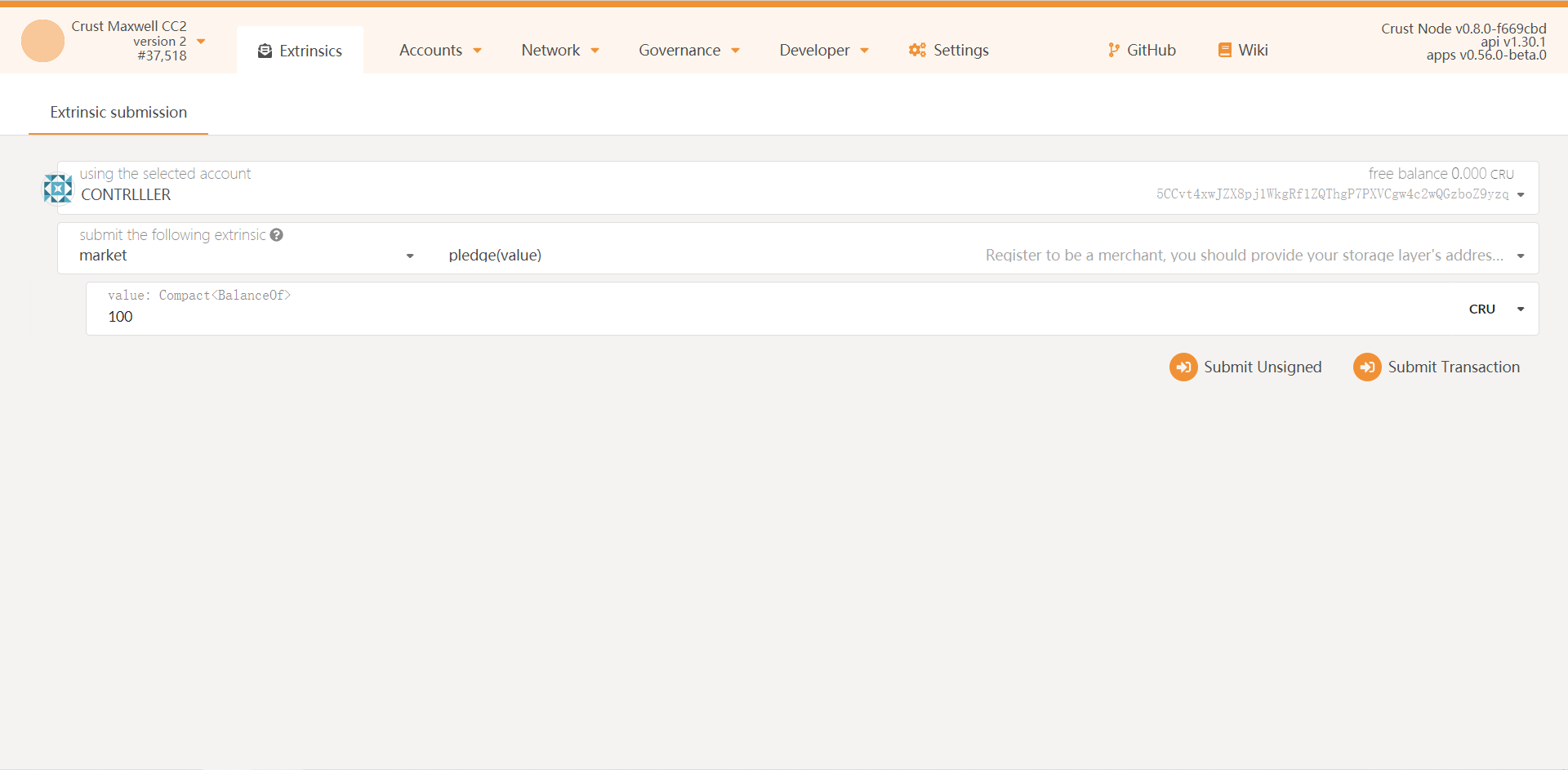Open the Extrinsics tab
The image size is (1568, 770).
[300, 51]
